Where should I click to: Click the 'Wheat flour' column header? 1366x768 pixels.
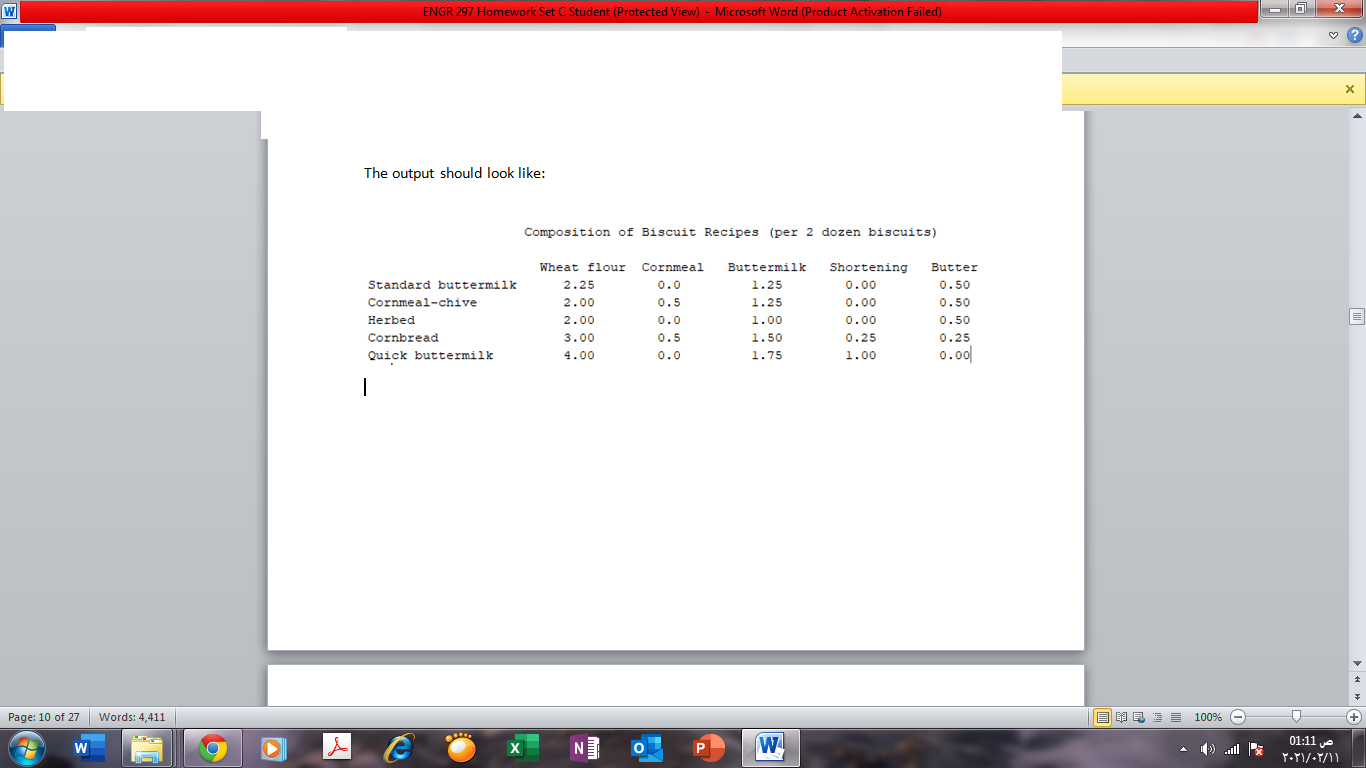(583, 267)
